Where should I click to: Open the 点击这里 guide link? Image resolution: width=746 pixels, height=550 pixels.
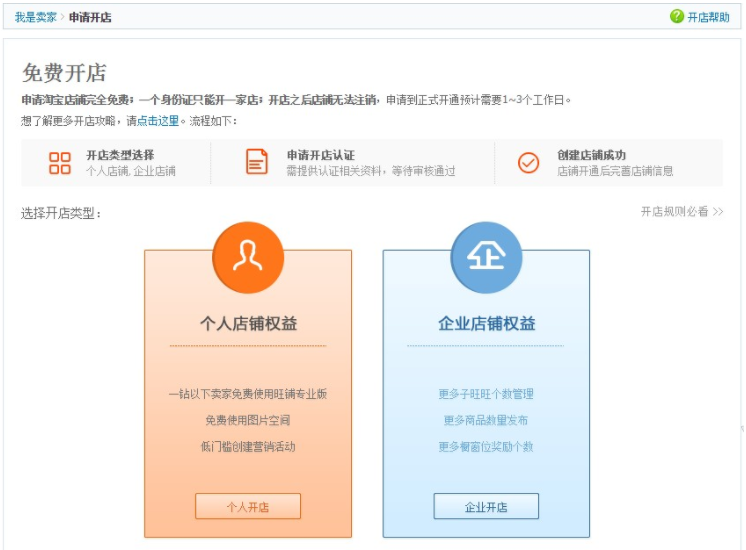[x=158, y=121]
